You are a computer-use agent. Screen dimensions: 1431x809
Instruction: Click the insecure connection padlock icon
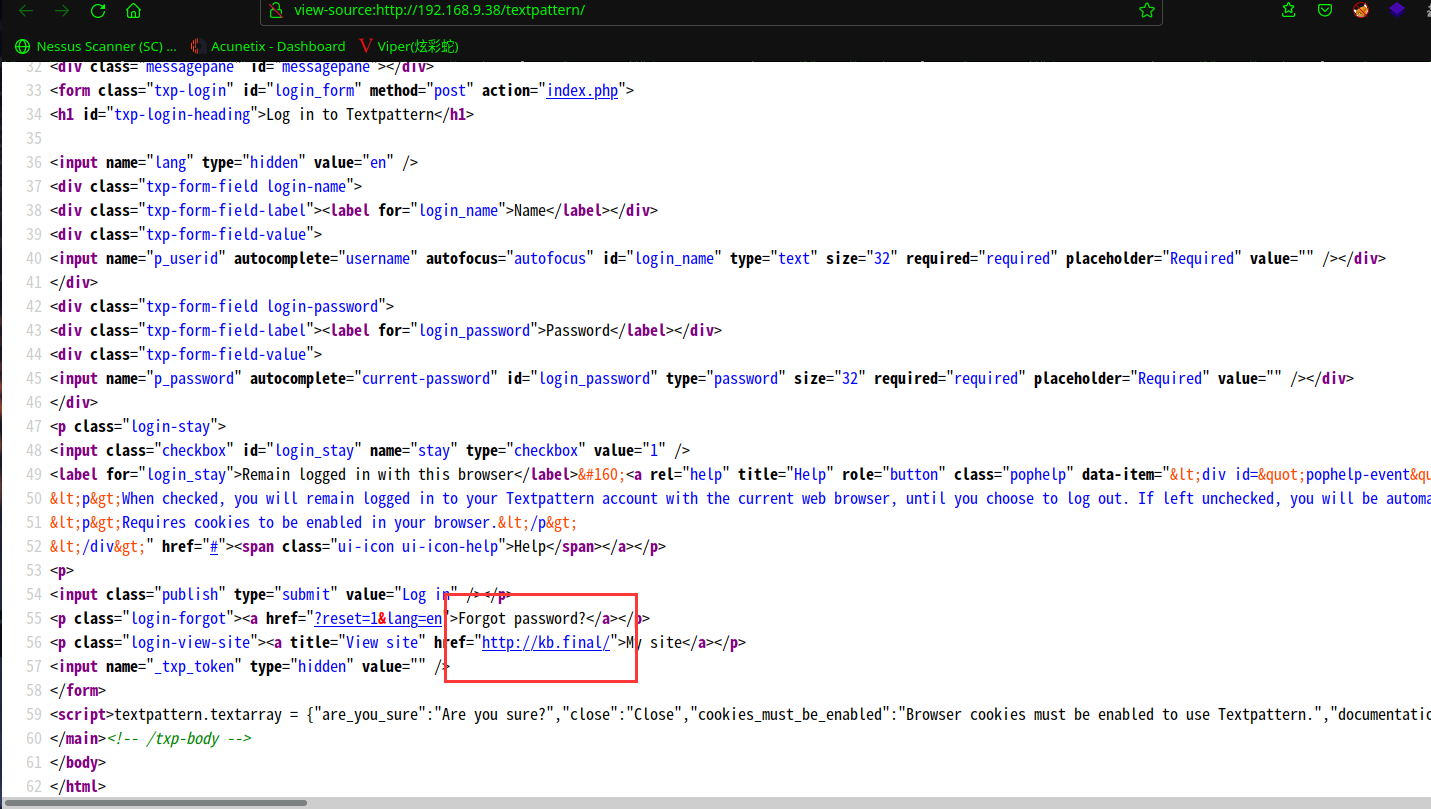(x=277, y=11)
